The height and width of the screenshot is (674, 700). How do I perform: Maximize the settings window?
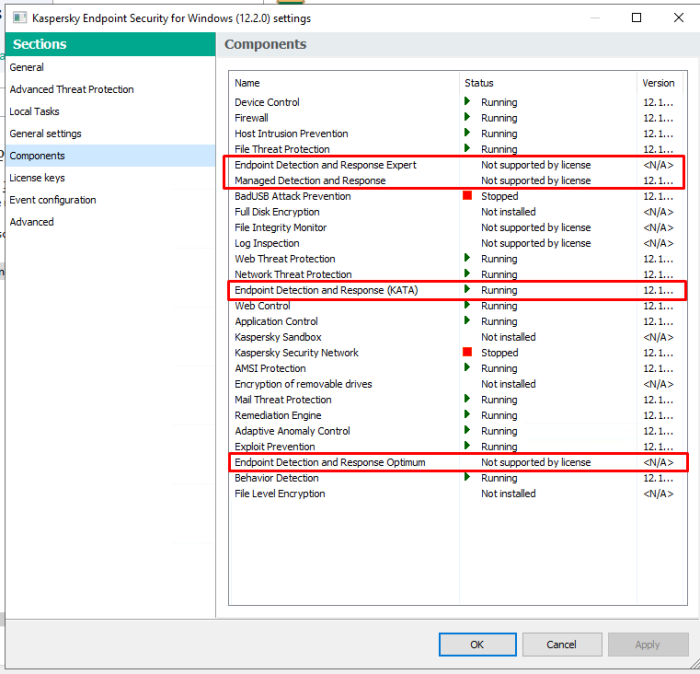[637, 18]
